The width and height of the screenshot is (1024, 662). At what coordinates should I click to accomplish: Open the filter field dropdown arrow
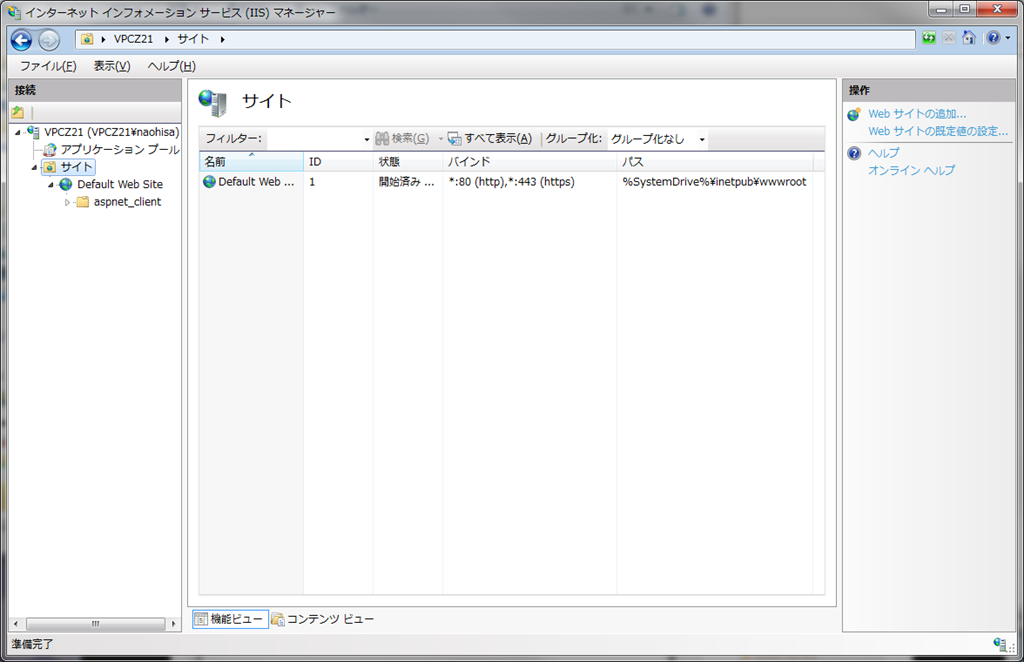click(367, 139)
